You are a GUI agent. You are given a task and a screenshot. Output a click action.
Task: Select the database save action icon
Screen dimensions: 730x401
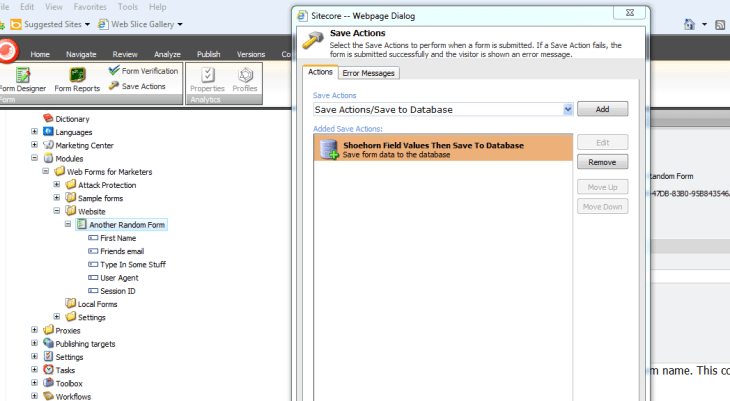[x=328, y=149]
